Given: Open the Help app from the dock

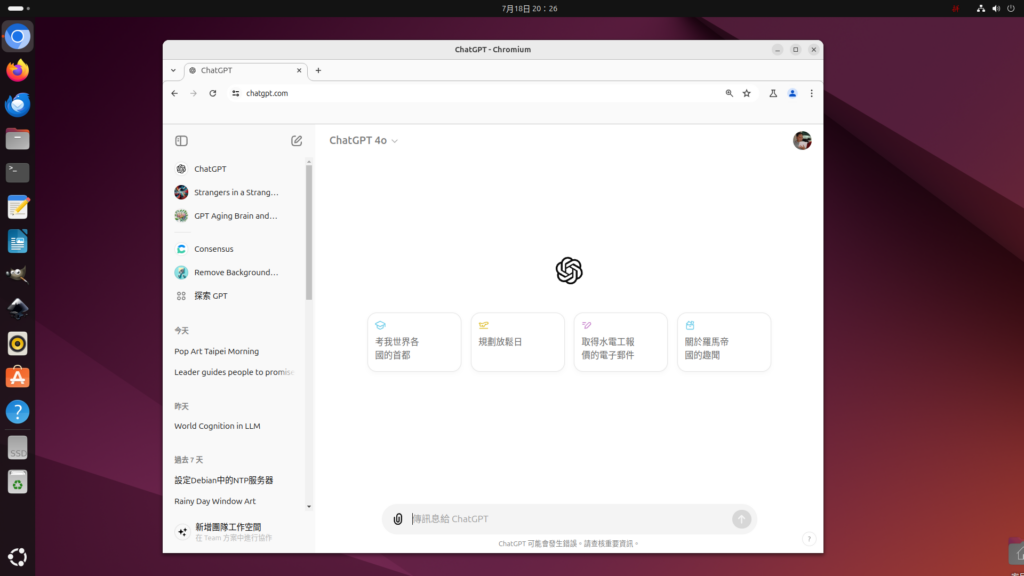Looking at the screenshot, I should (18, 411).
